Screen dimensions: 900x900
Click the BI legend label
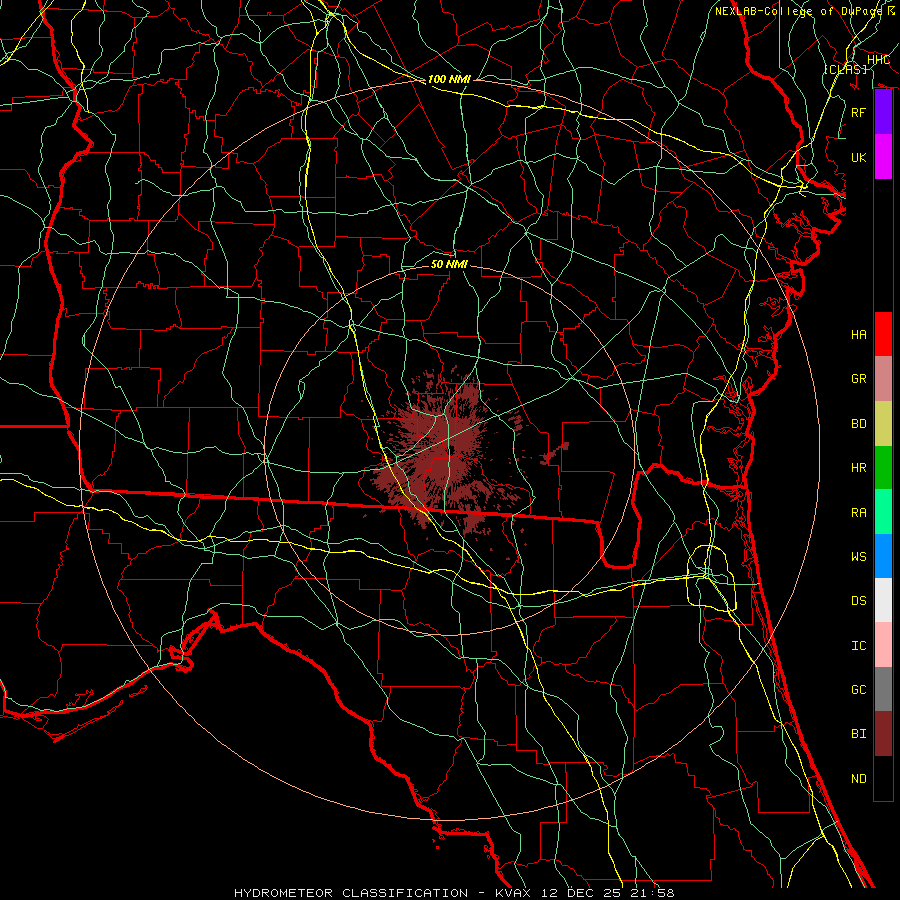pyautogui.click(x=859, y=734)
